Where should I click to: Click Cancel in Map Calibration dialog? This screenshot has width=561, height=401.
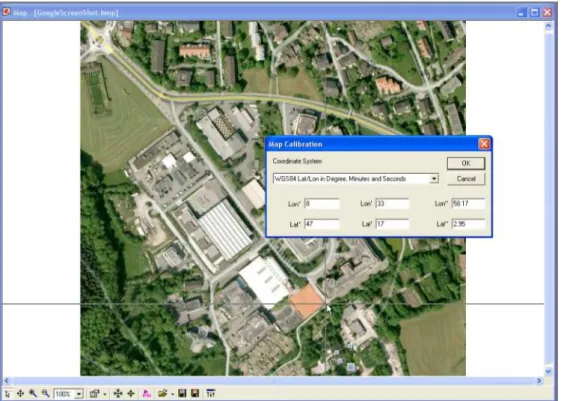tap(466, 179)
